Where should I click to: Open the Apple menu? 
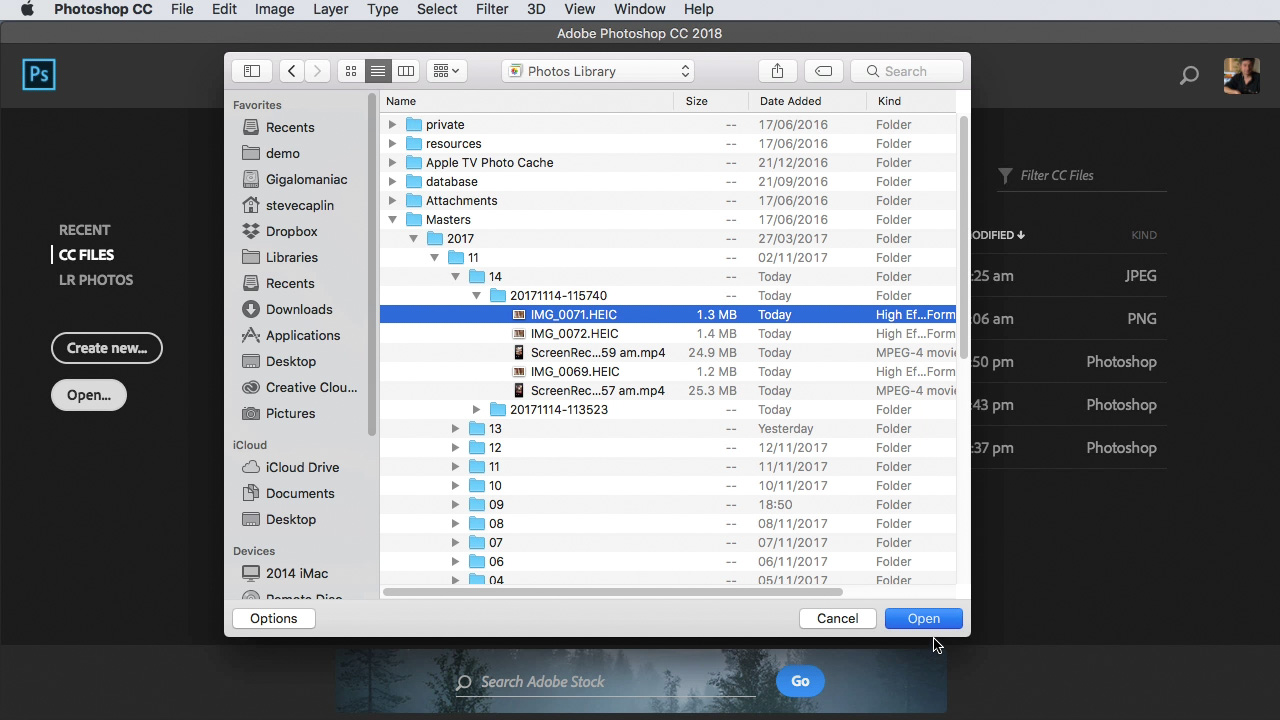[x=27, y=9]
